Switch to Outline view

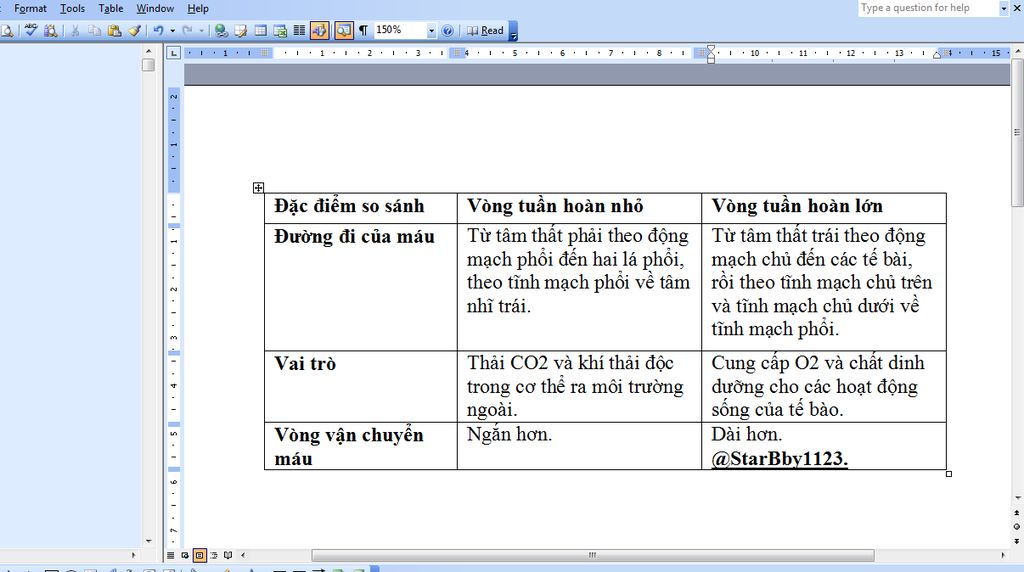click(x=214, y=555)
